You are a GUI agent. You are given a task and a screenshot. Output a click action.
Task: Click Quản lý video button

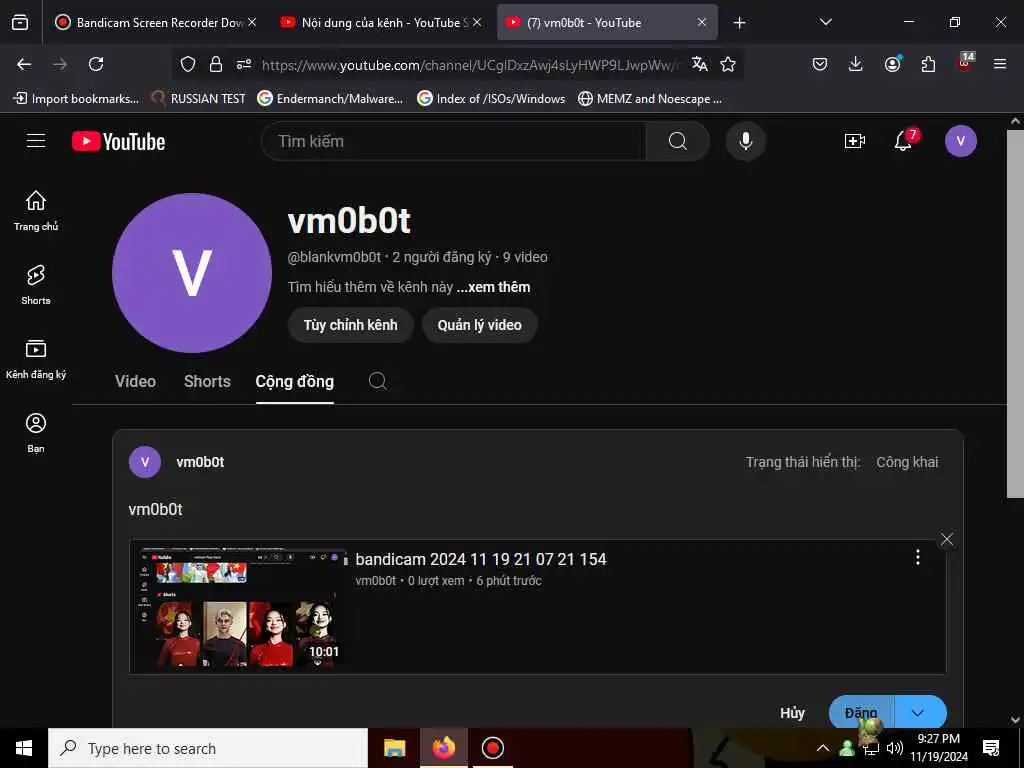coord(479,325)
